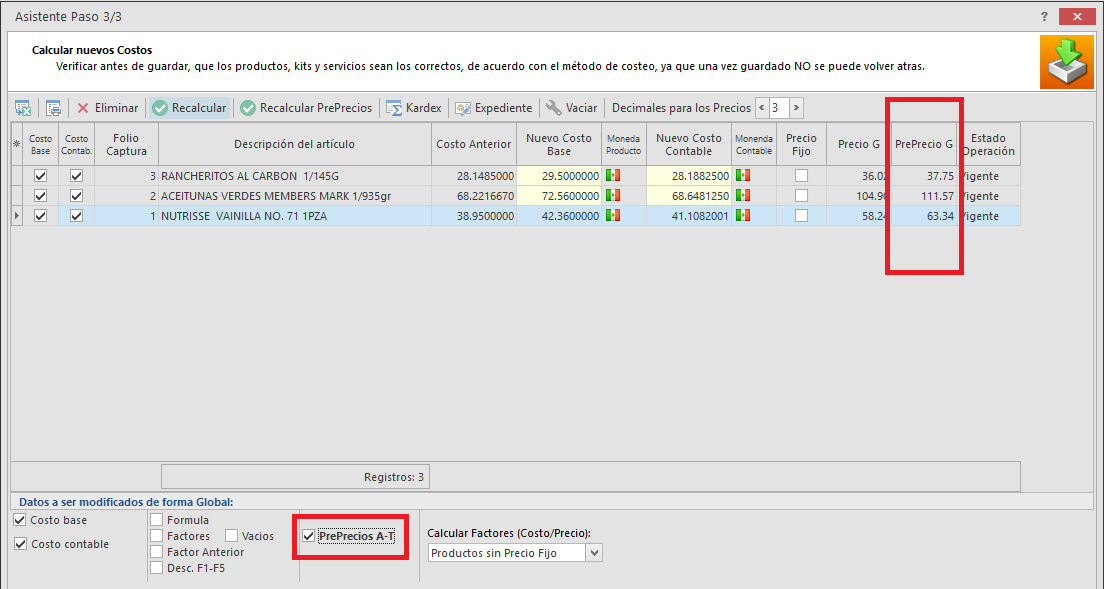Click the Vaciar wrench button
The width and height of the screenshot is (1104, 589).
click(571, 108)
